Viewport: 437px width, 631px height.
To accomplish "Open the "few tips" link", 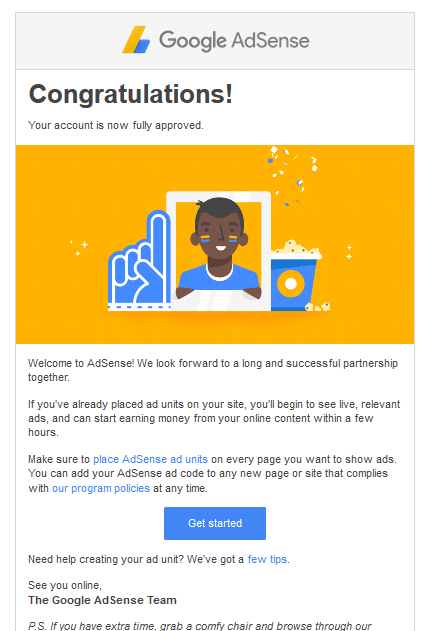I will (267, 559).
